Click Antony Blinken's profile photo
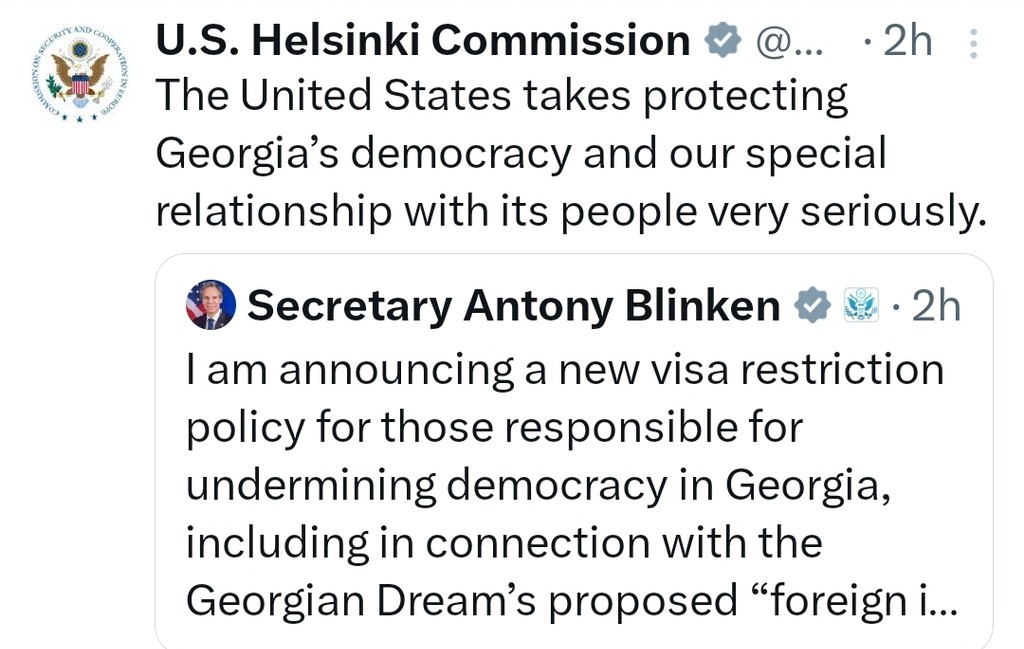Viewport: 1024px width, 649px height. (x=211, y=305)
